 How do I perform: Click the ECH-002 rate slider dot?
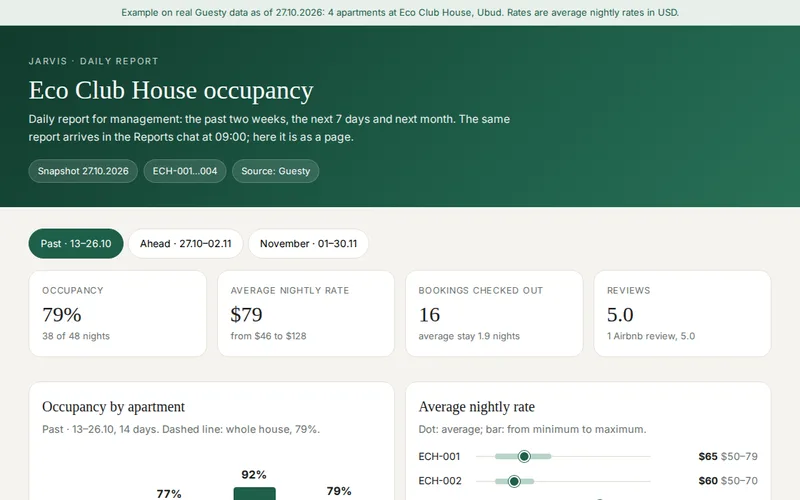tap(514, 481)
